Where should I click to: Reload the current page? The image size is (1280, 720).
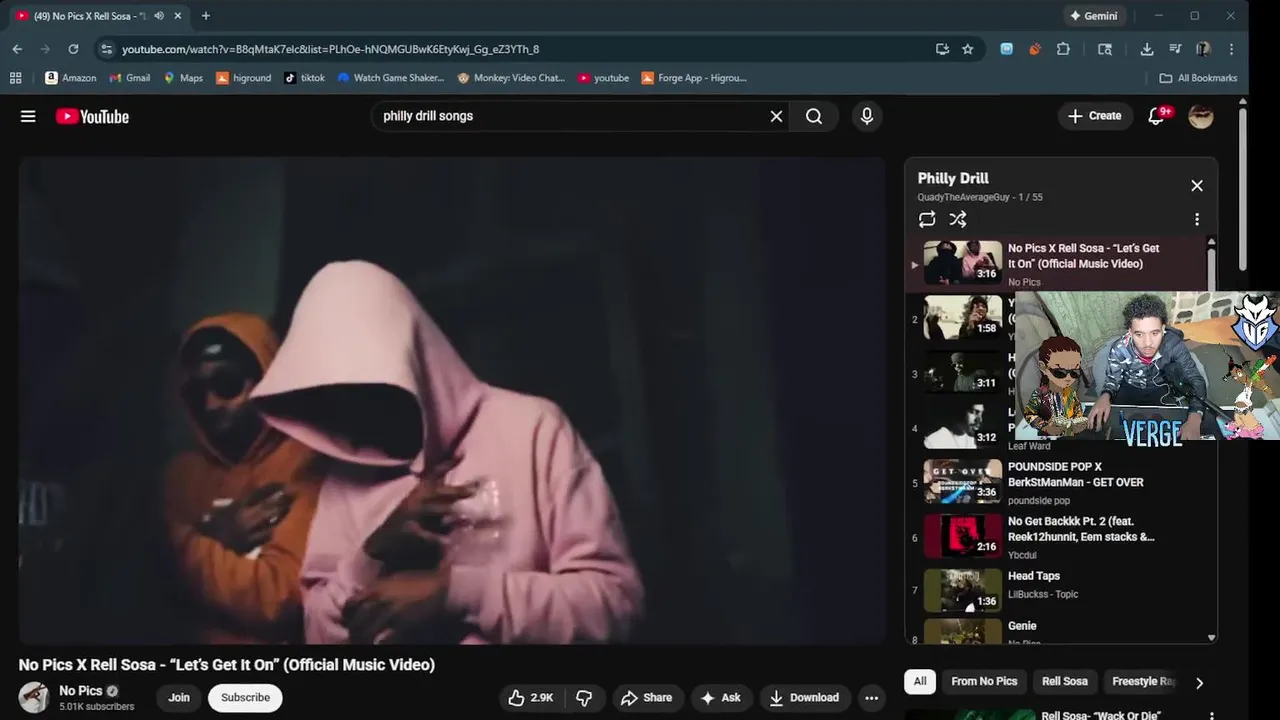(x=73, y=48)
